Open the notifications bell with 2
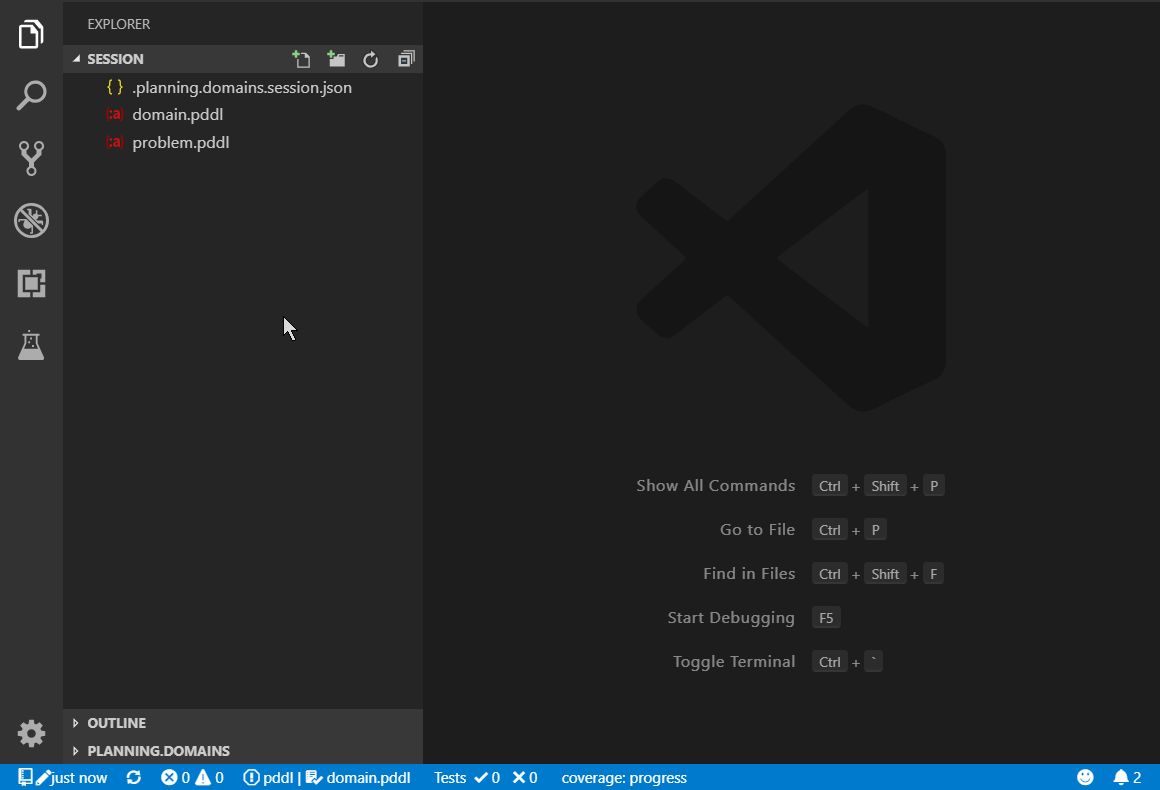 (1127, 777)
